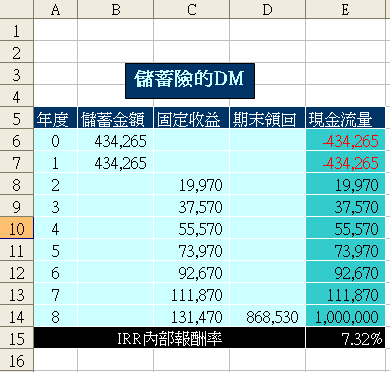
Task: Select the year 0 cell
Action: tap(55, 140)
